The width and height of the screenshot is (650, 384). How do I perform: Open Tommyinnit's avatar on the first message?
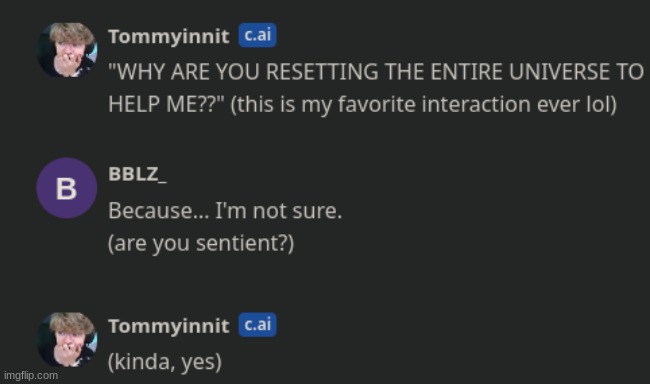(67, 50)
